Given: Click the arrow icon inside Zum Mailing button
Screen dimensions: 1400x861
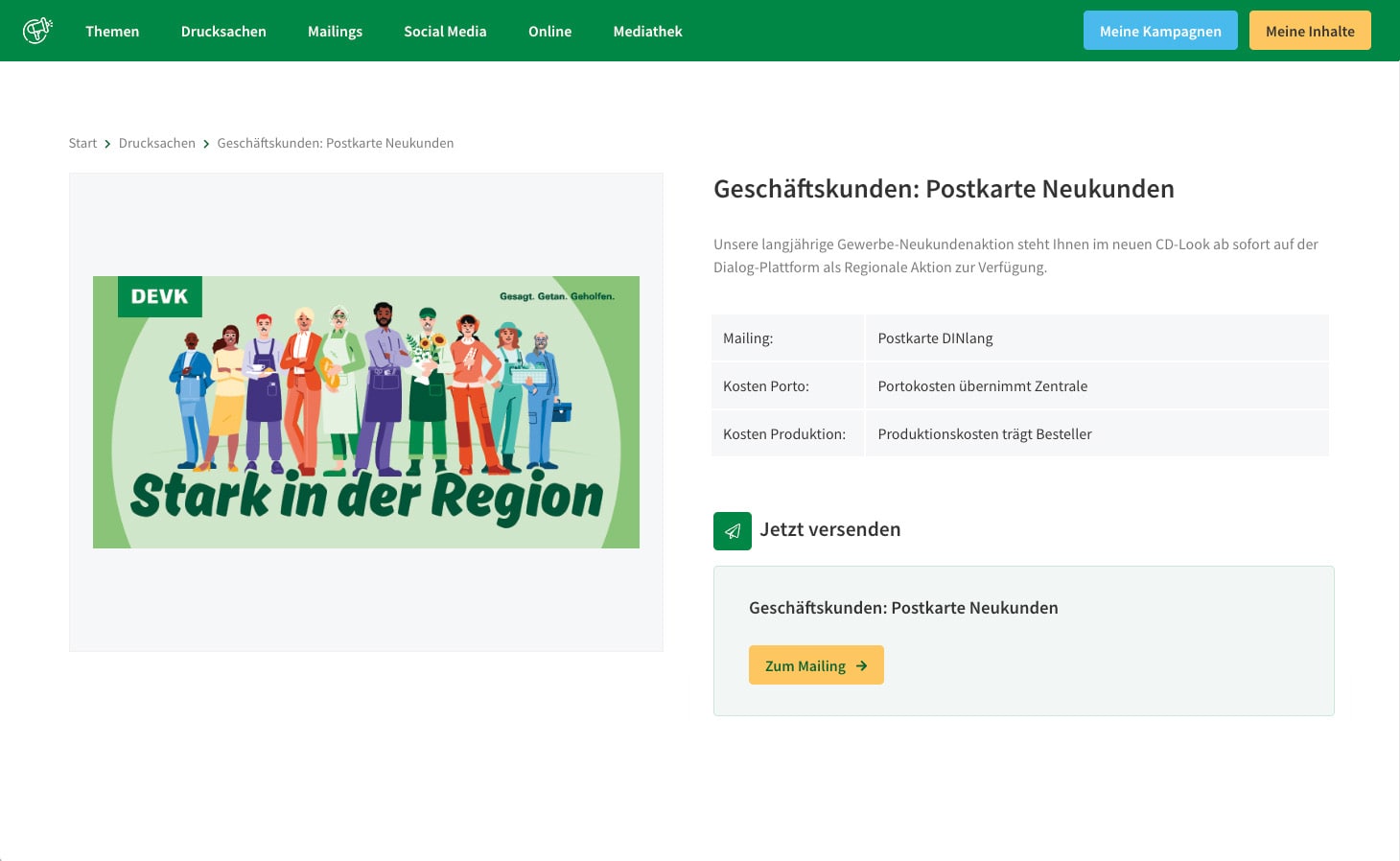Looking at the screenshot, I should (862, 664).
